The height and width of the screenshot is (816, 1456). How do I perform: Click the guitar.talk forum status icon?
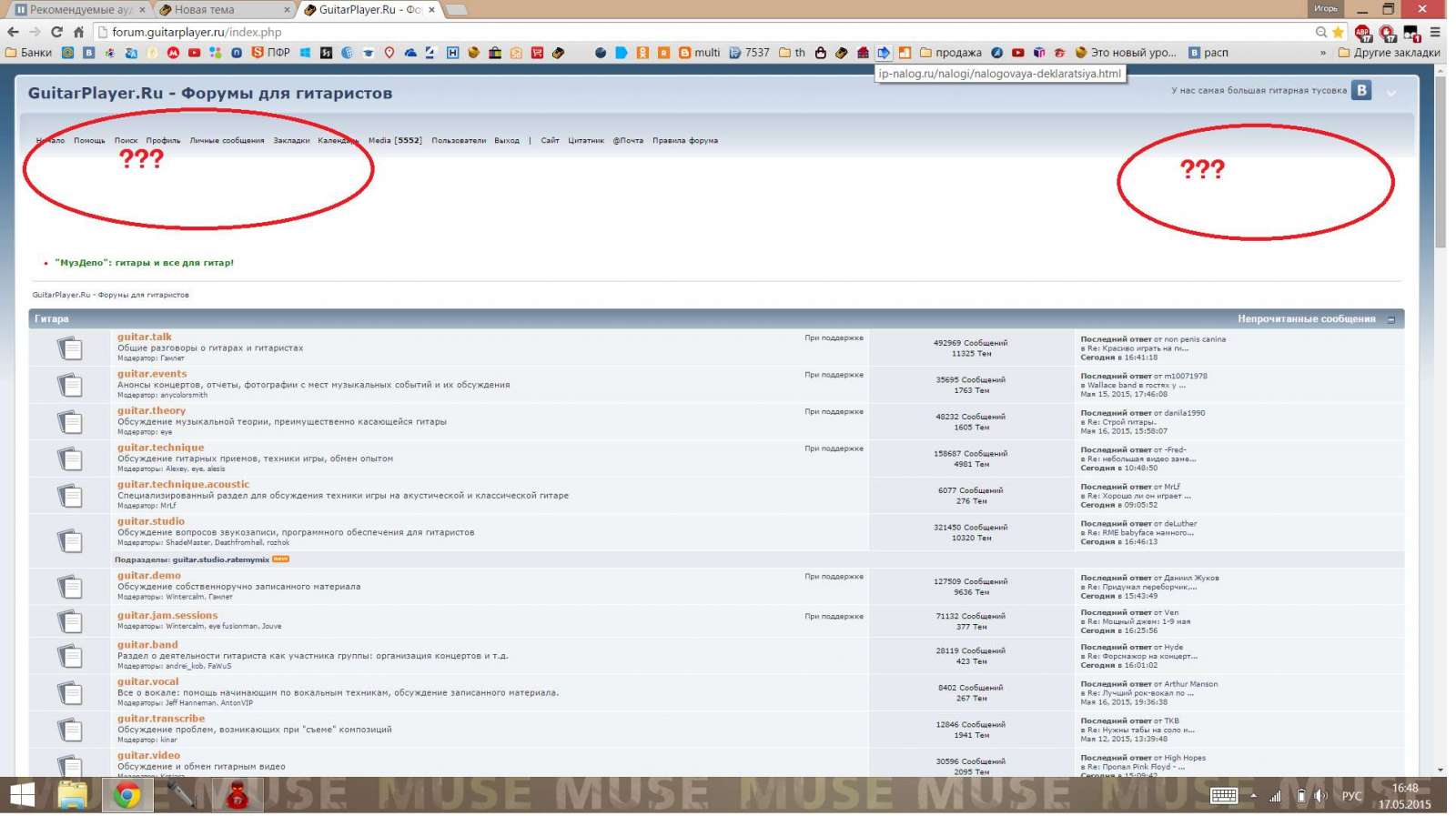coord(70,348)
